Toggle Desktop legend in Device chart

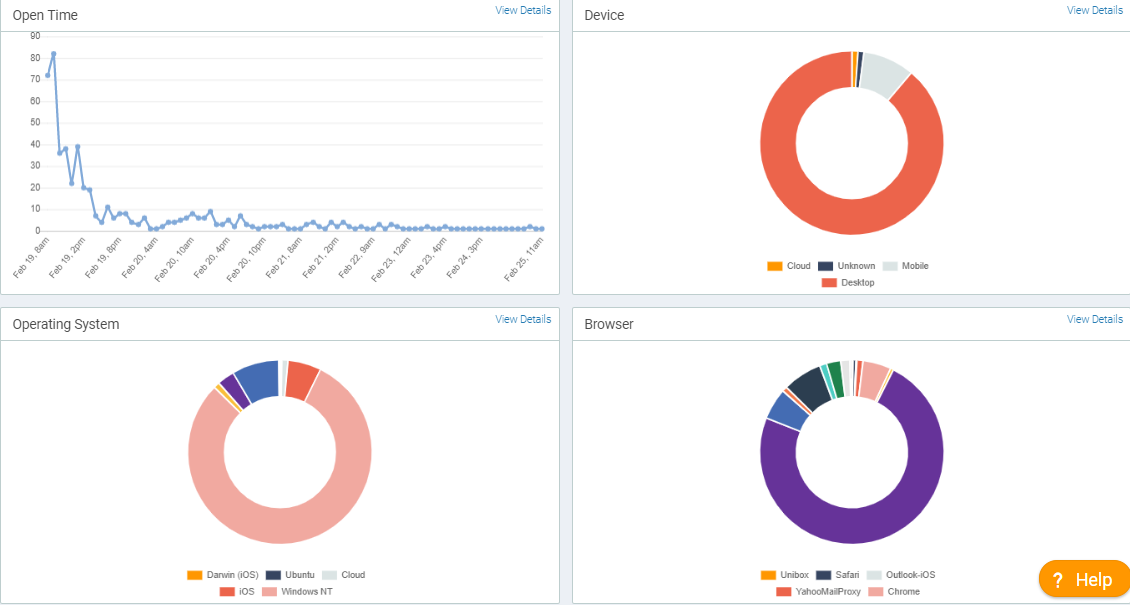point(848,282)
